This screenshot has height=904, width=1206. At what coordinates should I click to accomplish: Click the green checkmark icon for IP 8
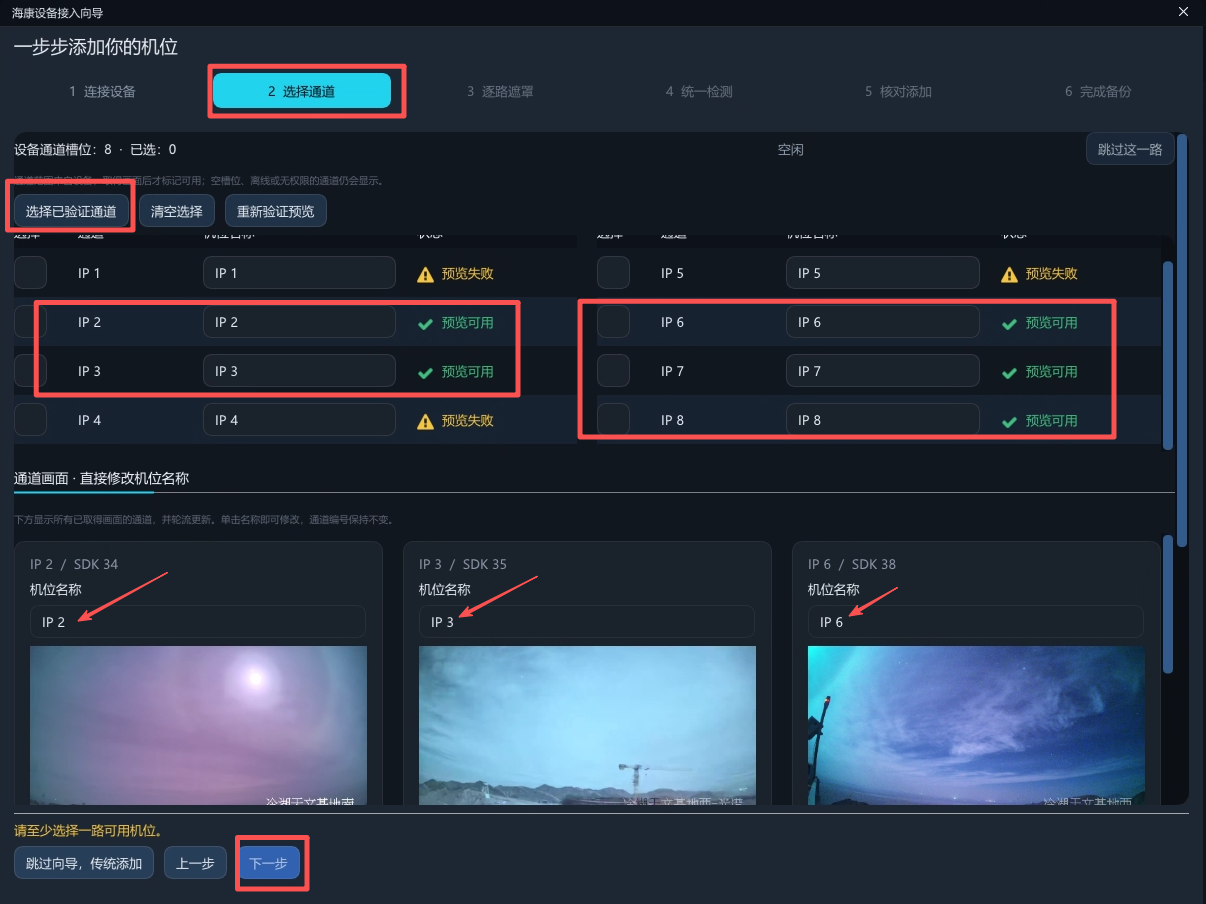[x=1009, y=421]
